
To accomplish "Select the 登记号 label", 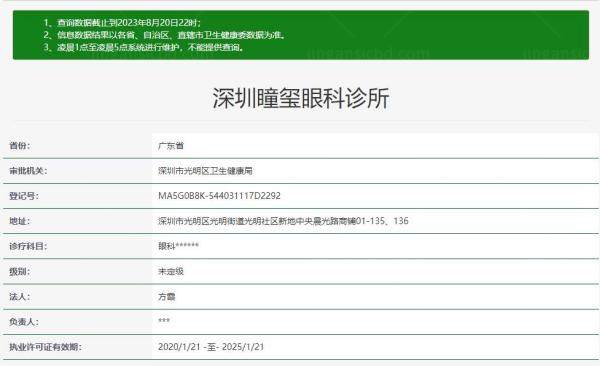I will pos(24,196).
